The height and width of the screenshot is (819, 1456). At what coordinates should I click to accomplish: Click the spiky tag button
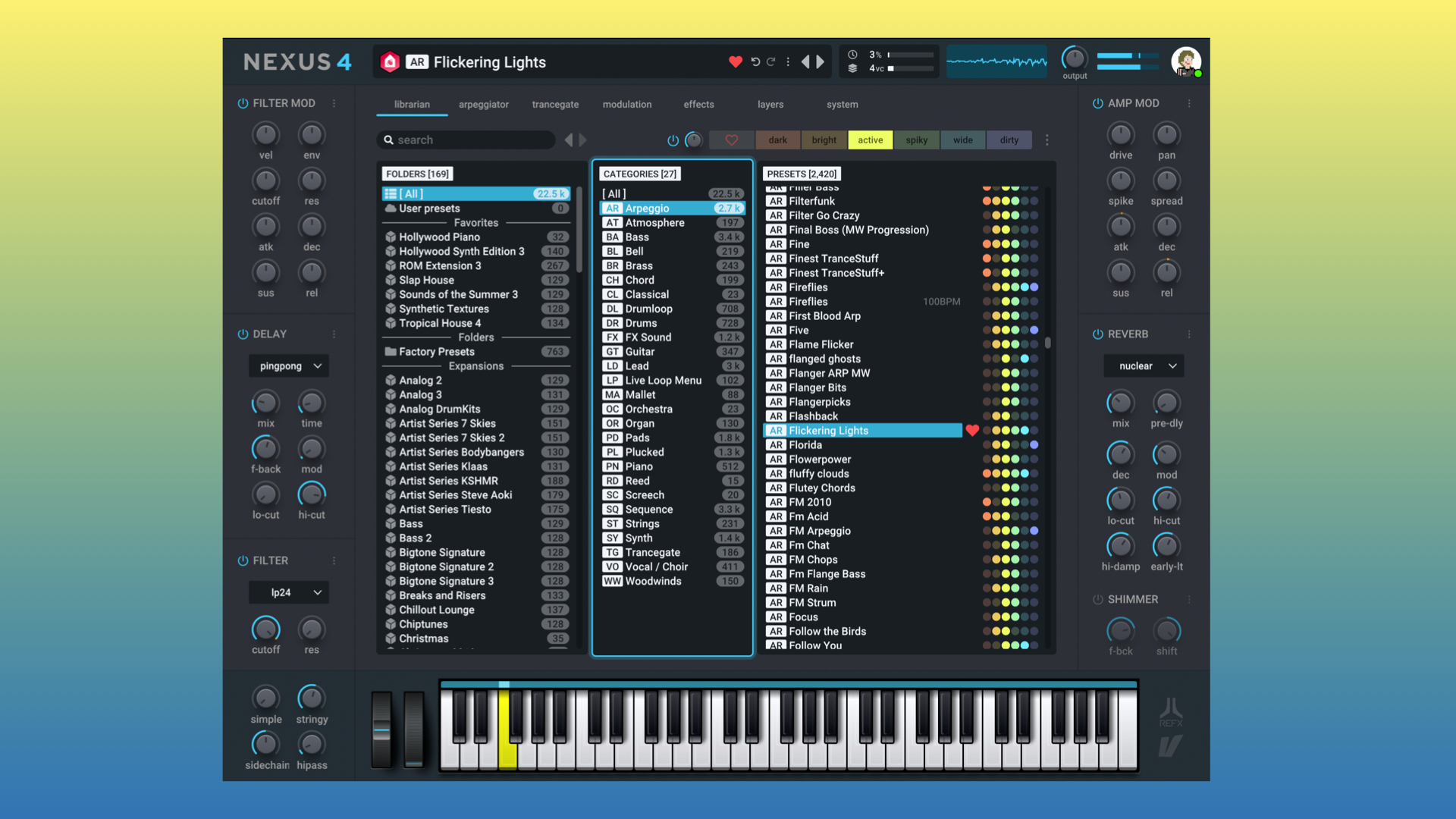pyautogui.click(x=916, y=140)
